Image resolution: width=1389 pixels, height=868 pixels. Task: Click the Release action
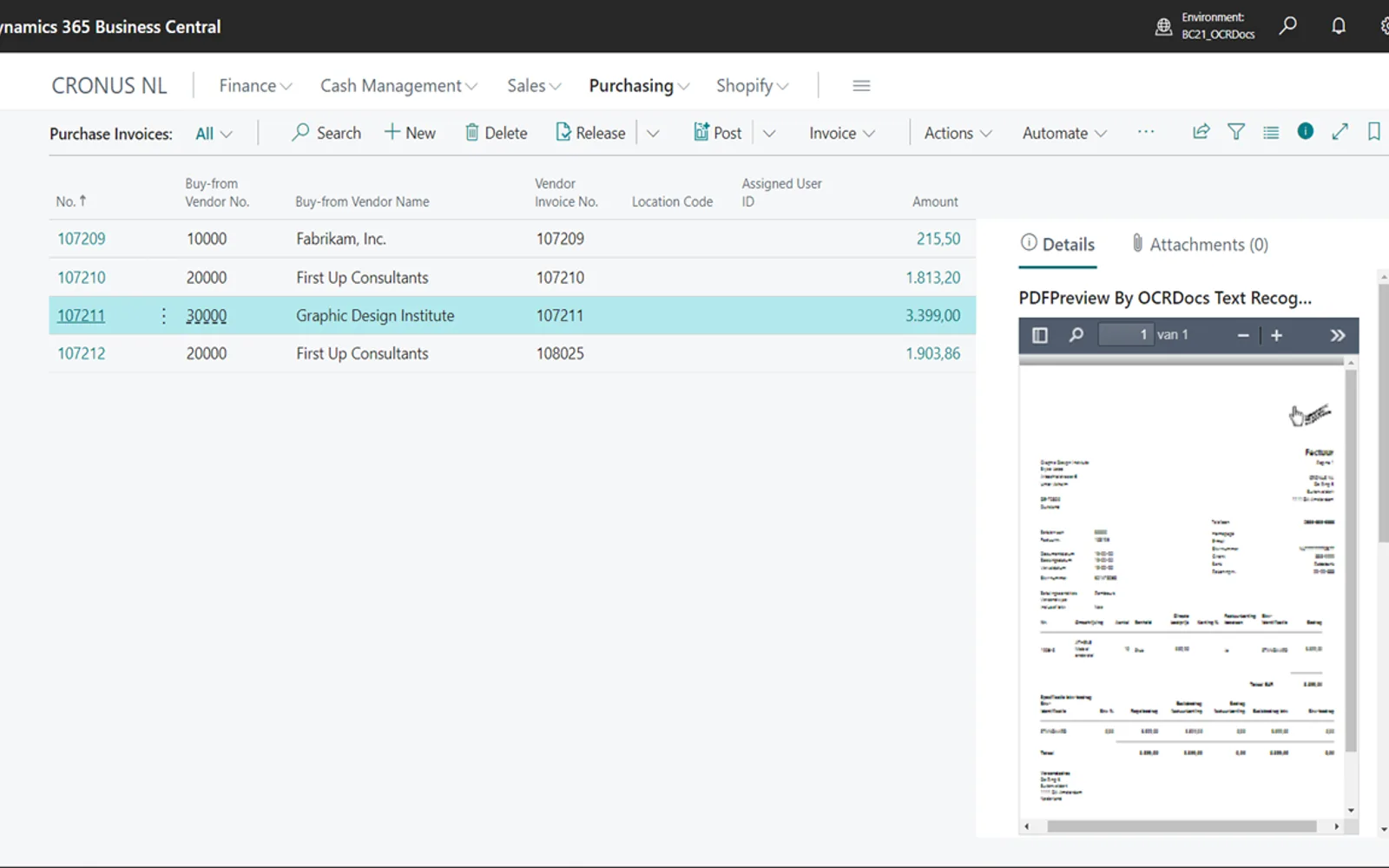[x=590, y=133]
